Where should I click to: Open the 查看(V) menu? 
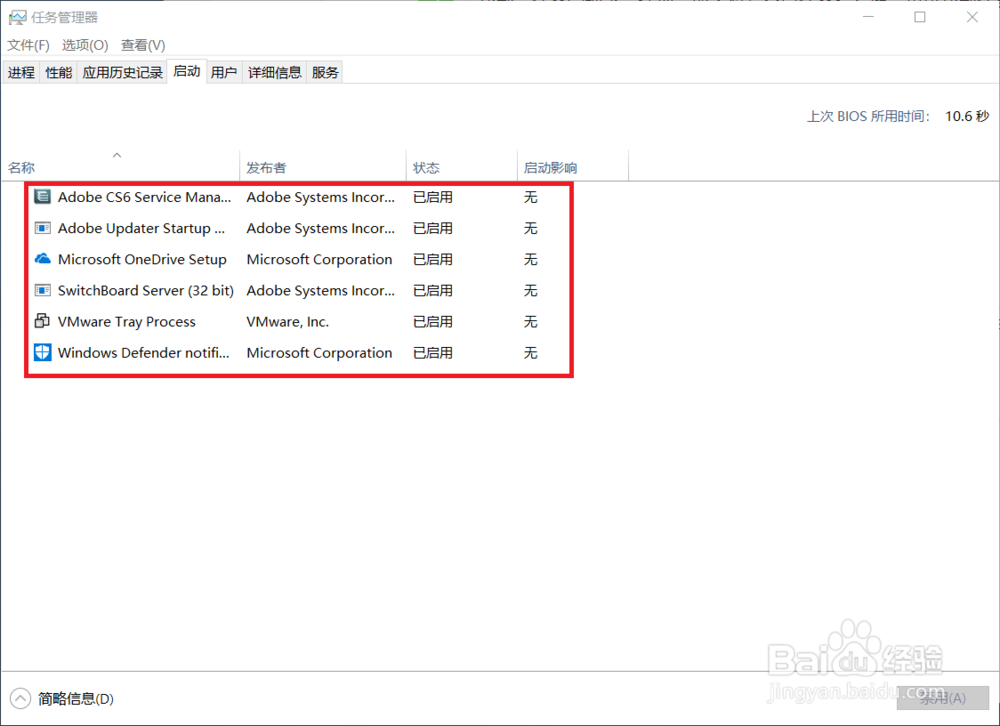point(143,45)
